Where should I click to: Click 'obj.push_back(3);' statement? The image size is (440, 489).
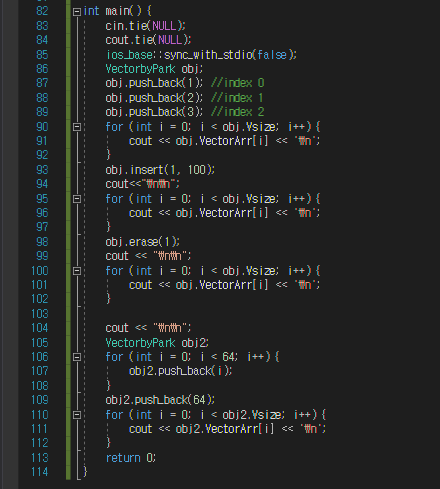(x=154, y=112)
